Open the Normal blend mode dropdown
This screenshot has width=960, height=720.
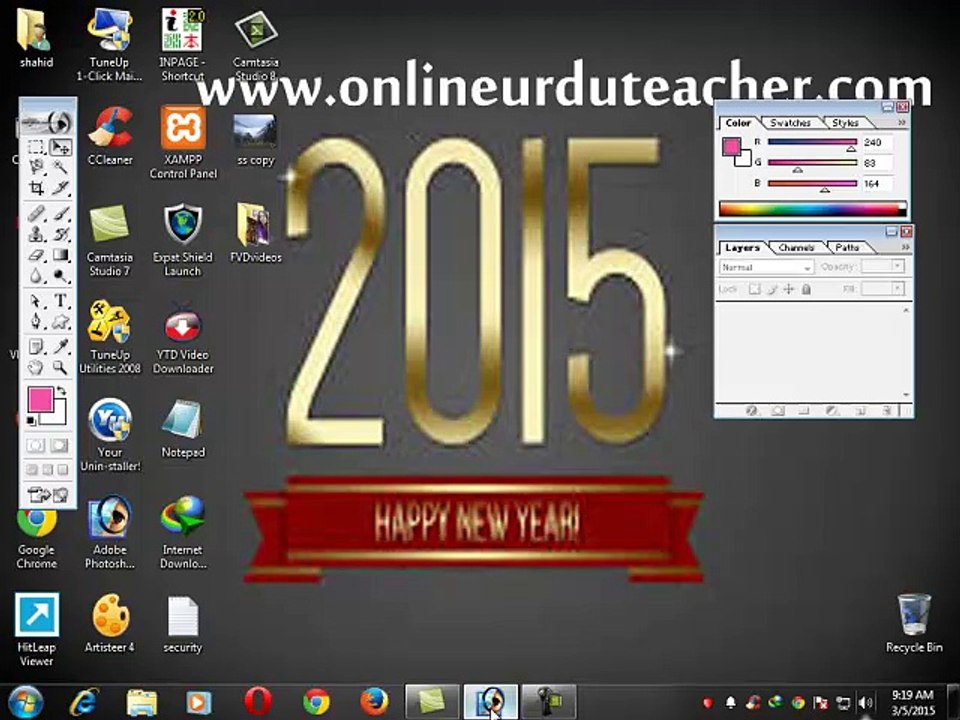[767, 267]
